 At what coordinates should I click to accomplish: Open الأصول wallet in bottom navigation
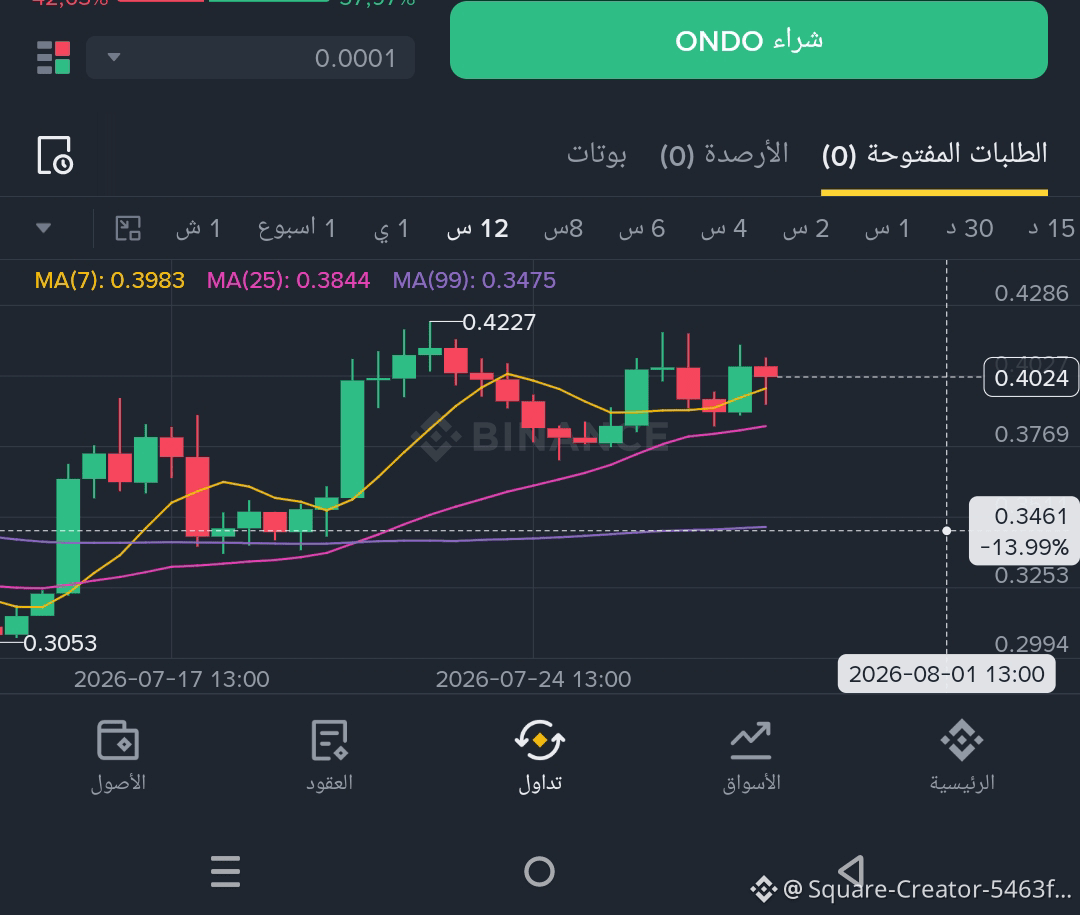coord(118,757)
